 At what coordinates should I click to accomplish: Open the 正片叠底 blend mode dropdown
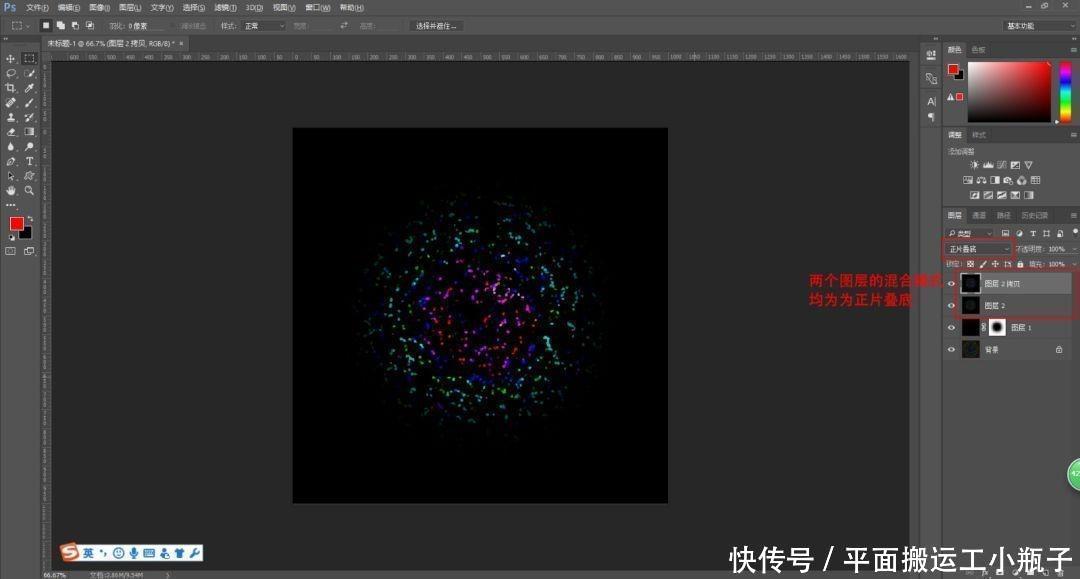978,249
